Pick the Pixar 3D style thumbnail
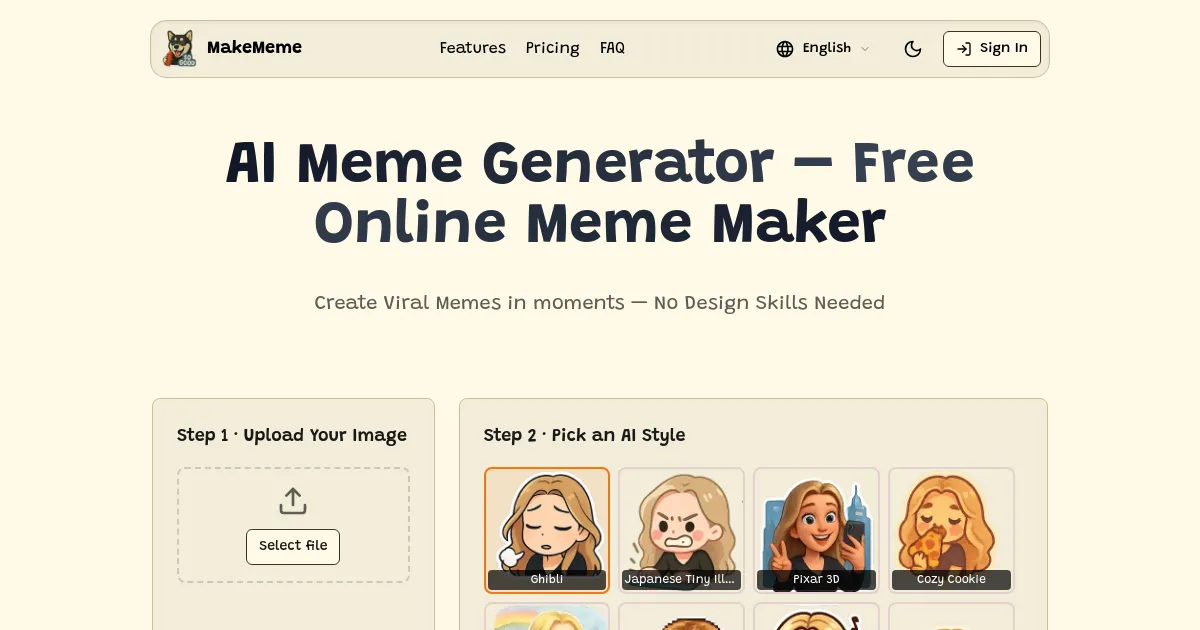1200x630 pixels. 816,530
